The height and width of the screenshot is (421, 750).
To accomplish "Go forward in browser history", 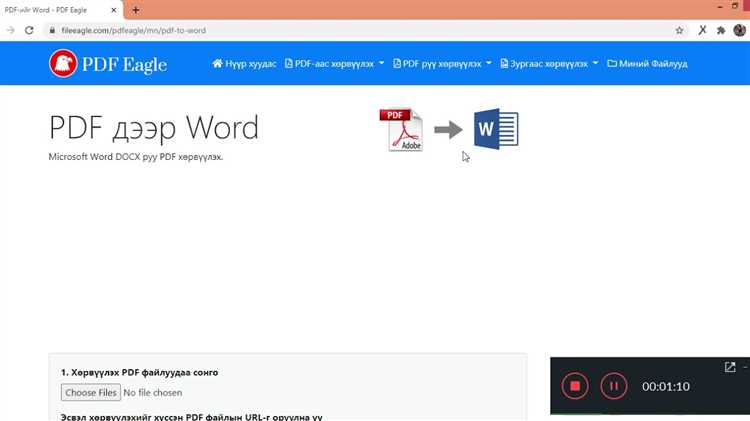I will pos(10,30).
